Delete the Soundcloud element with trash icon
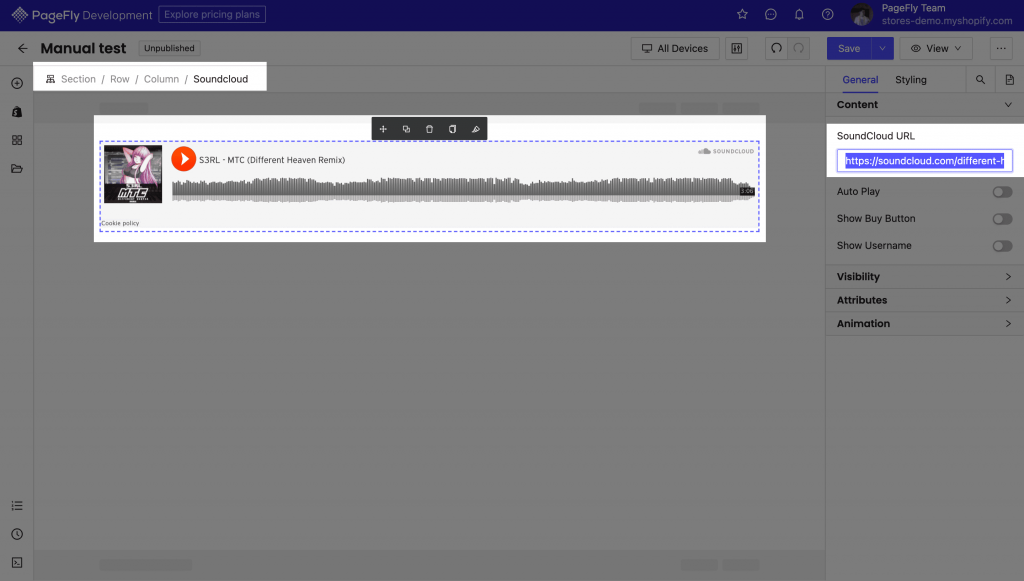Image resolution: width=1024 pixels, height=581 pixels. pos(429,129)
